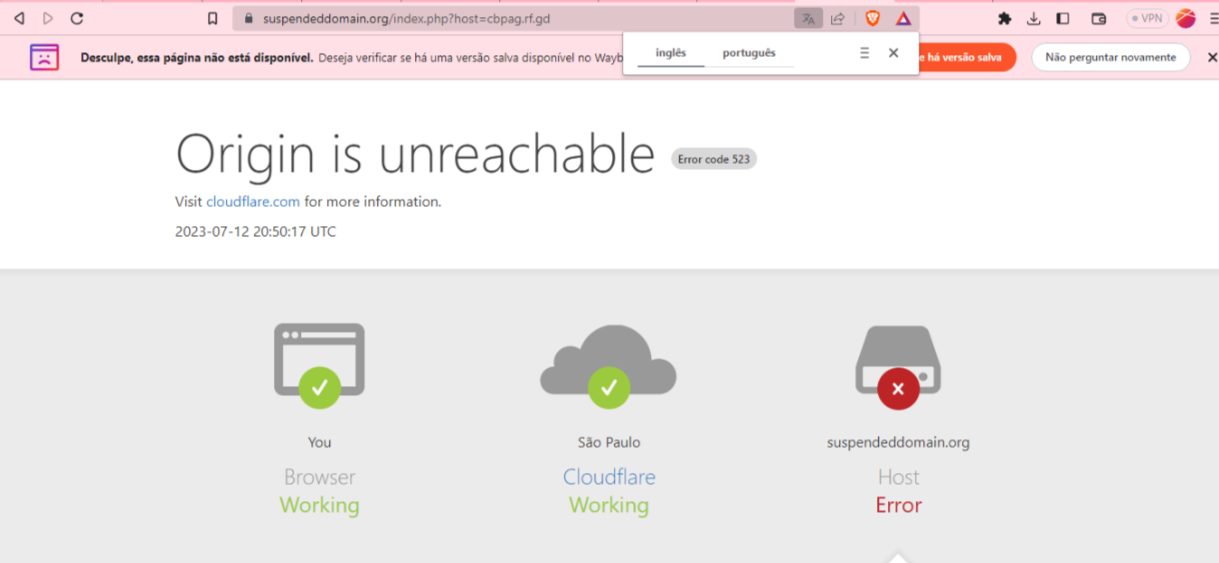The width and height of the screenshot is (1219, 563).
Task: Go back with the browser back arrow
Action: (x=19, y=18)
